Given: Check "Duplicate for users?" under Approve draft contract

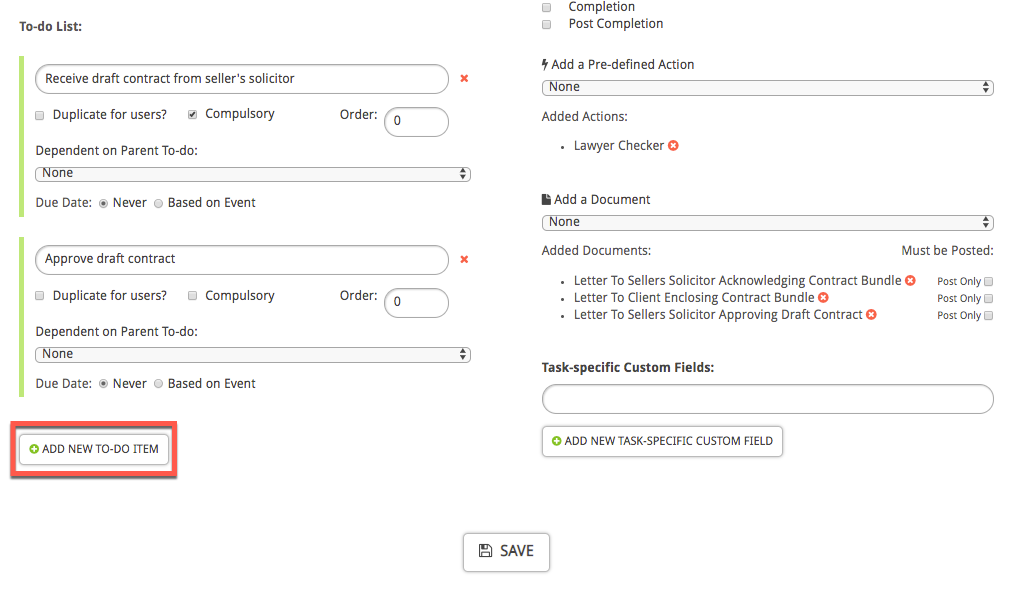Looking at the screenshot, I should [x=39, y=296].
